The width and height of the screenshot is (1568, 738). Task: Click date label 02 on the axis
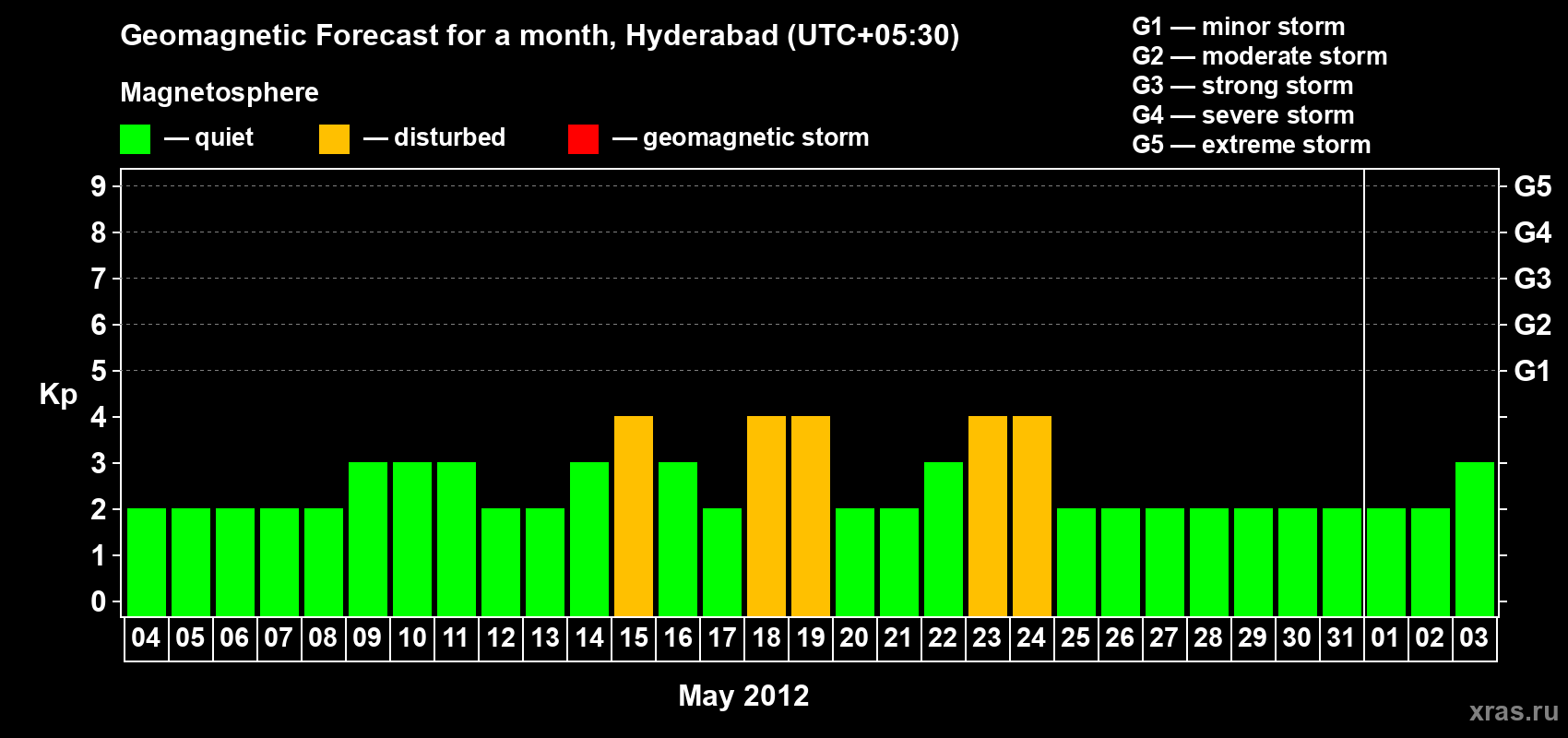1430,637
